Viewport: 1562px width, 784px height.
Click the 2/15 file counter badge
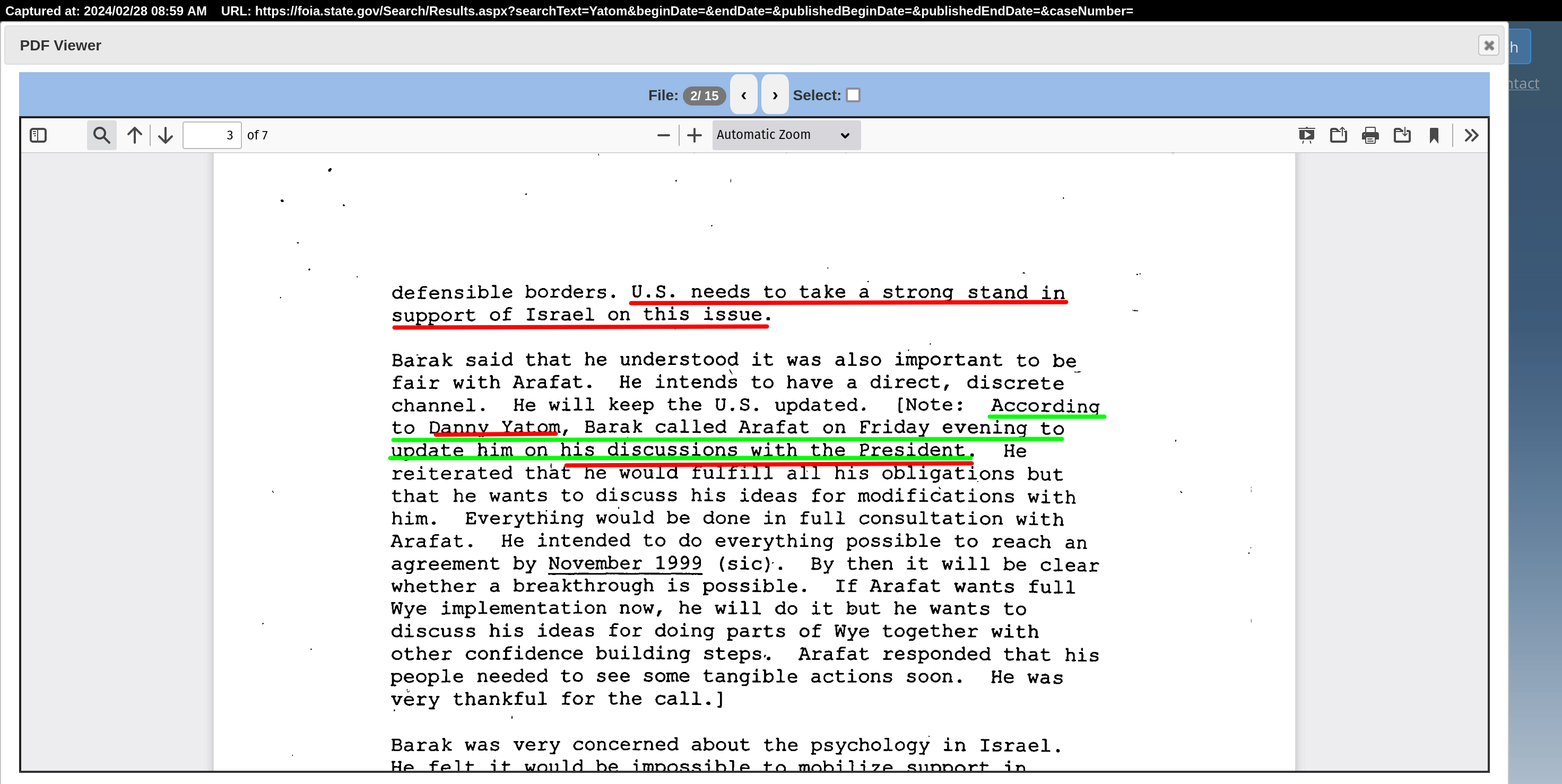tap(704, 95)
